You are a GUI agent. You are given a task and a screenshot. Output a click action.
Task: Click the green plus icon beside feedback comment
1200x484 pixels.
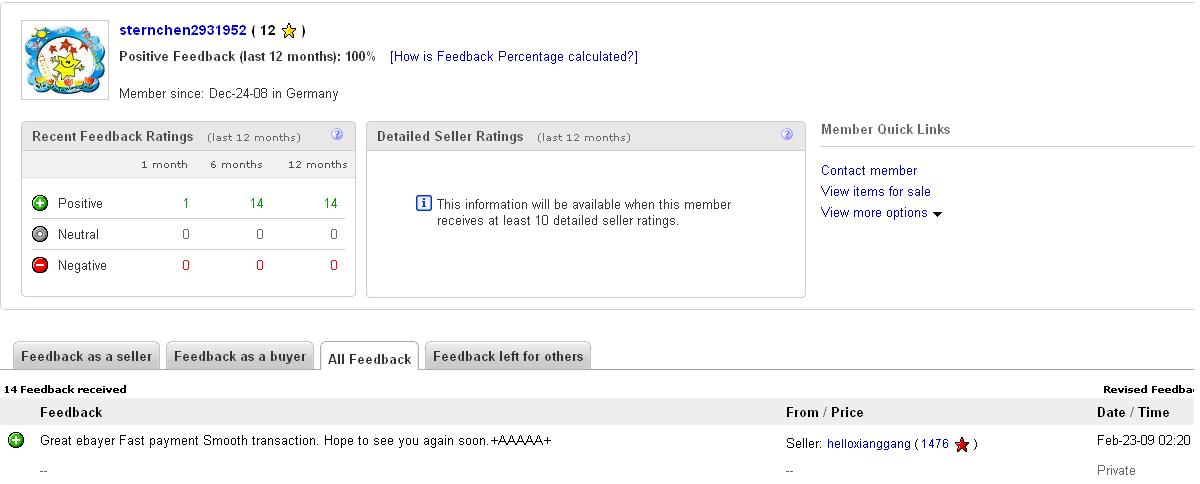click(x=16, y=440)
